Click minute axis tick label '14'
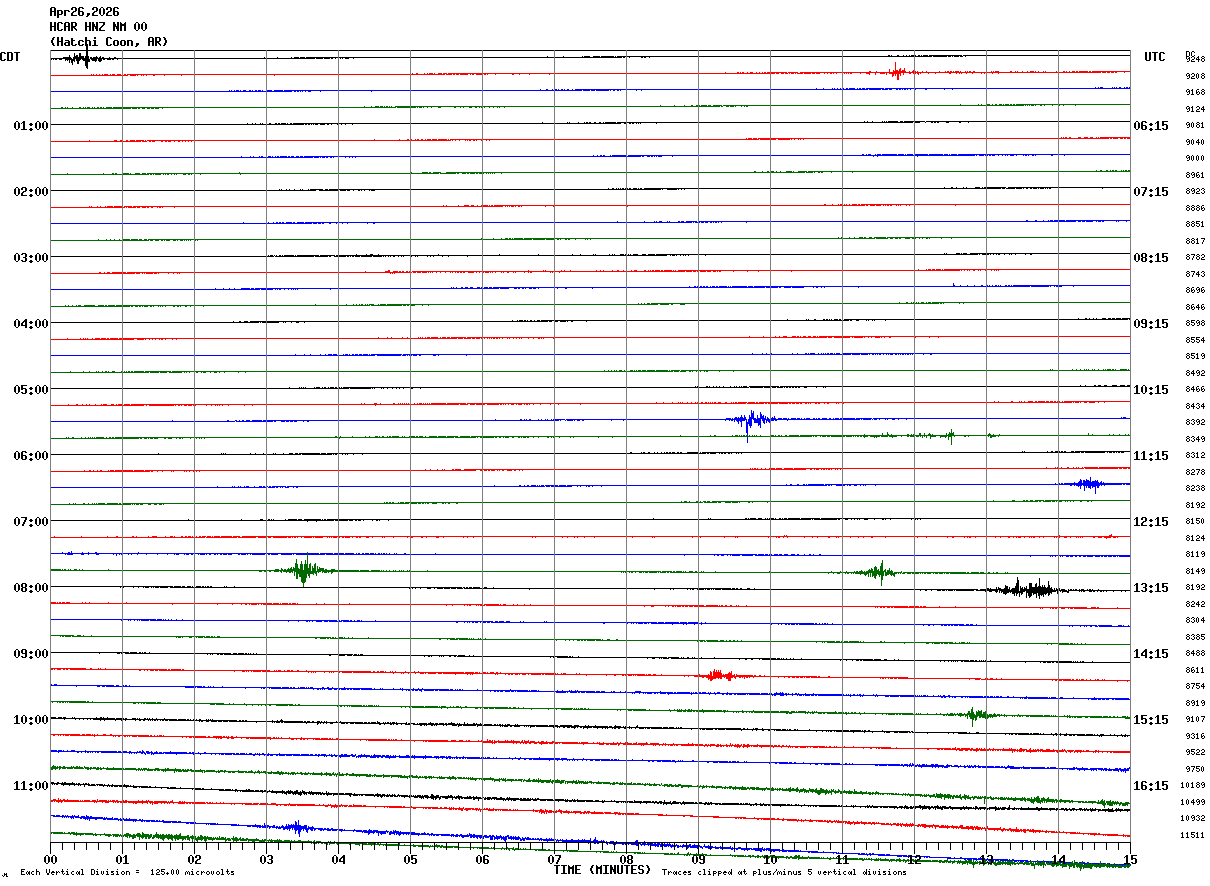1210x886 pixels. (1058, 860)
